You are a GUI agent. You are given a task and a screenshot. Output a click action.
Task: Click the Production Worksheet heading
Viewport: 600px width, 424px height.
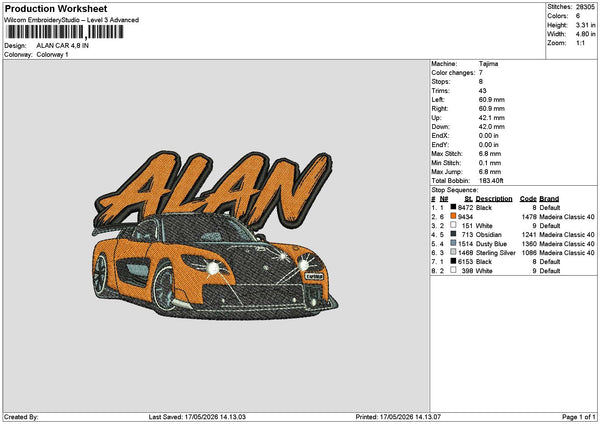click(56, 9)
